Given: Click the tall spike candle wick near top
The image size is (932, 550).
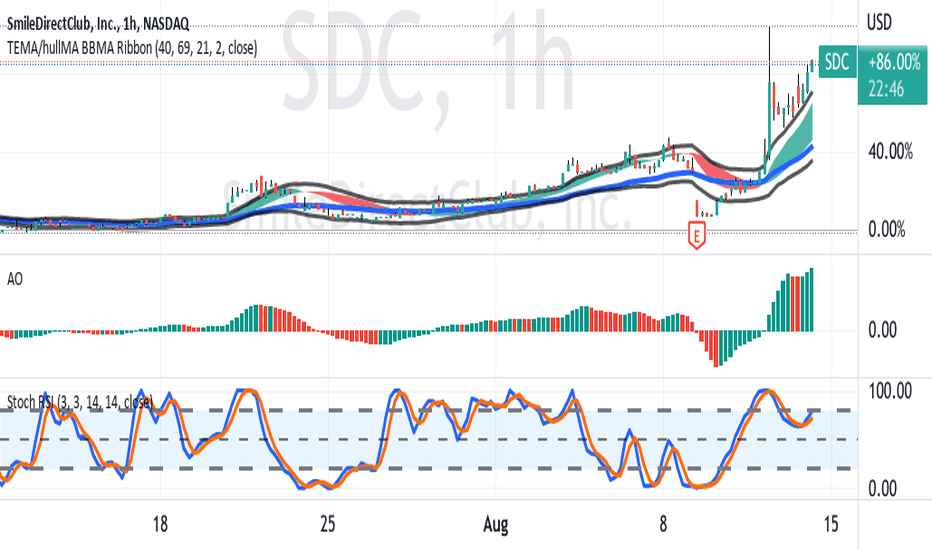Looking at the screenshot, I should tap(769, 55).
